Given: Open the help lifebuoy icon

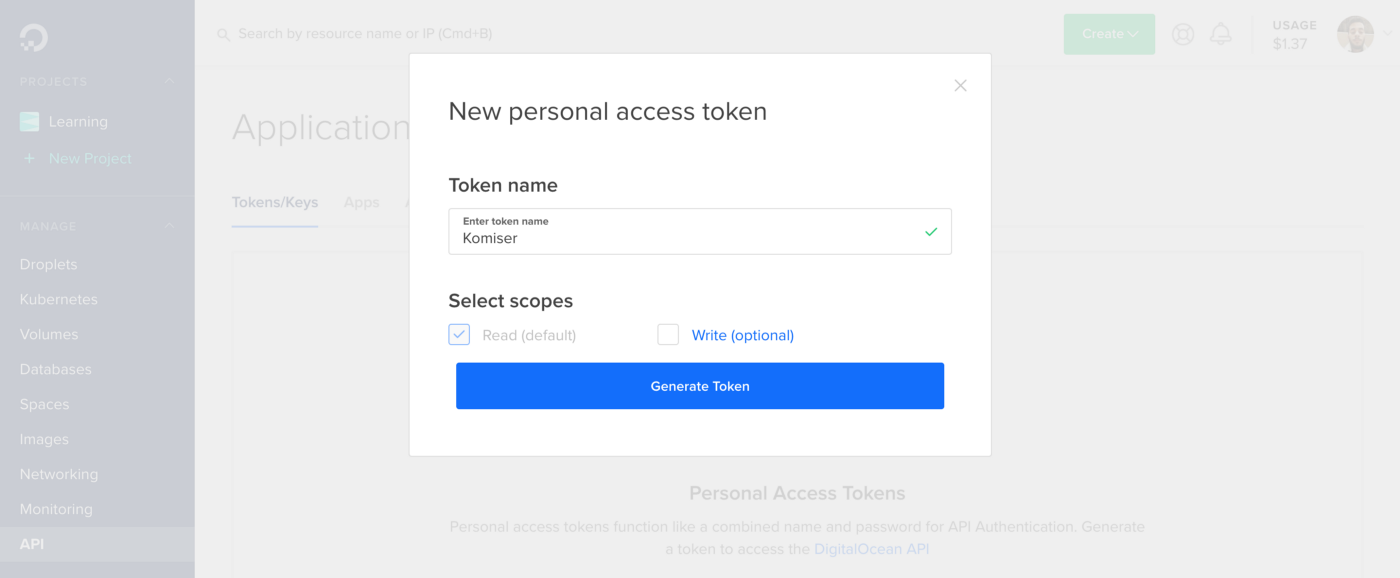Looking at the screenshot, I should tap(1183, 34).
